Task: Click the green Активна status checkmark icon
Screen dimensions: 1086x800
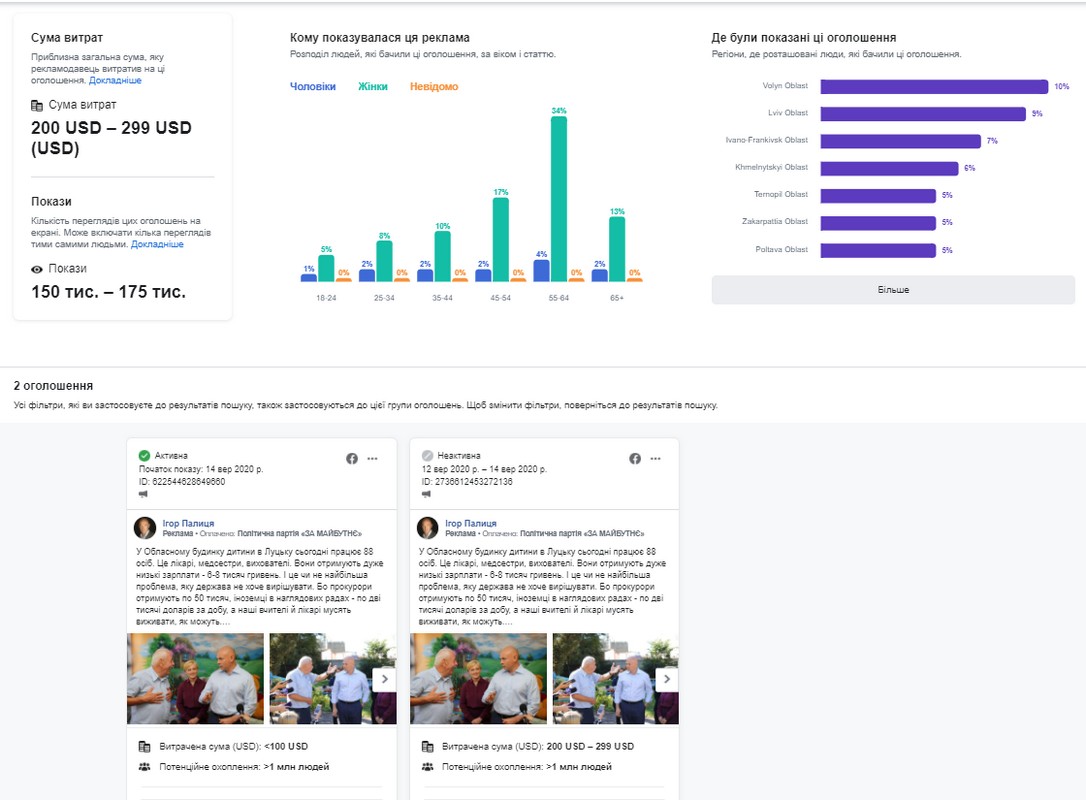Action: click(145, 455)
